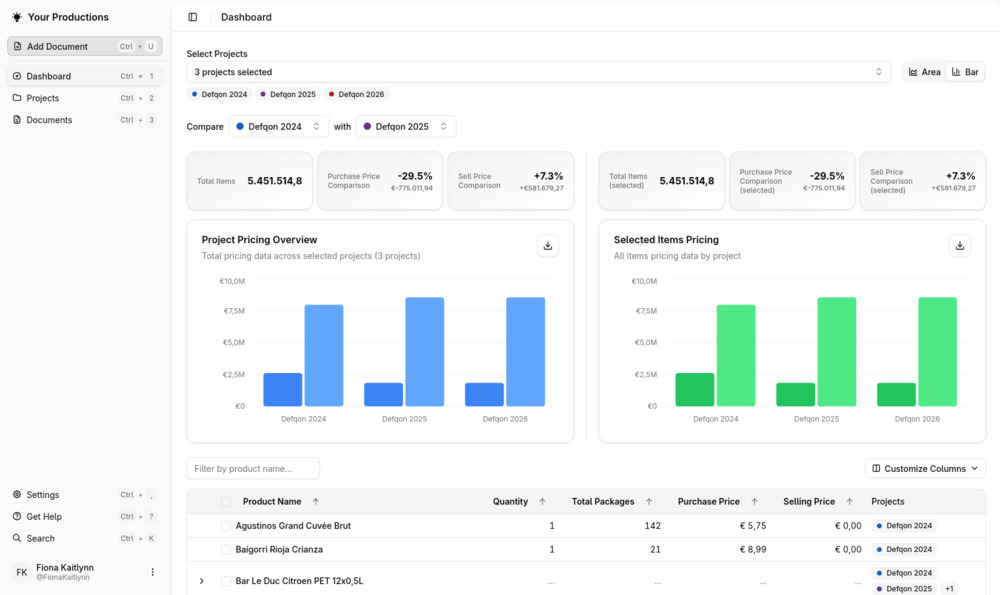Screen dimensions: 1000x595
Task: Open Projects in the sidebar
Action: pos(43,98)
